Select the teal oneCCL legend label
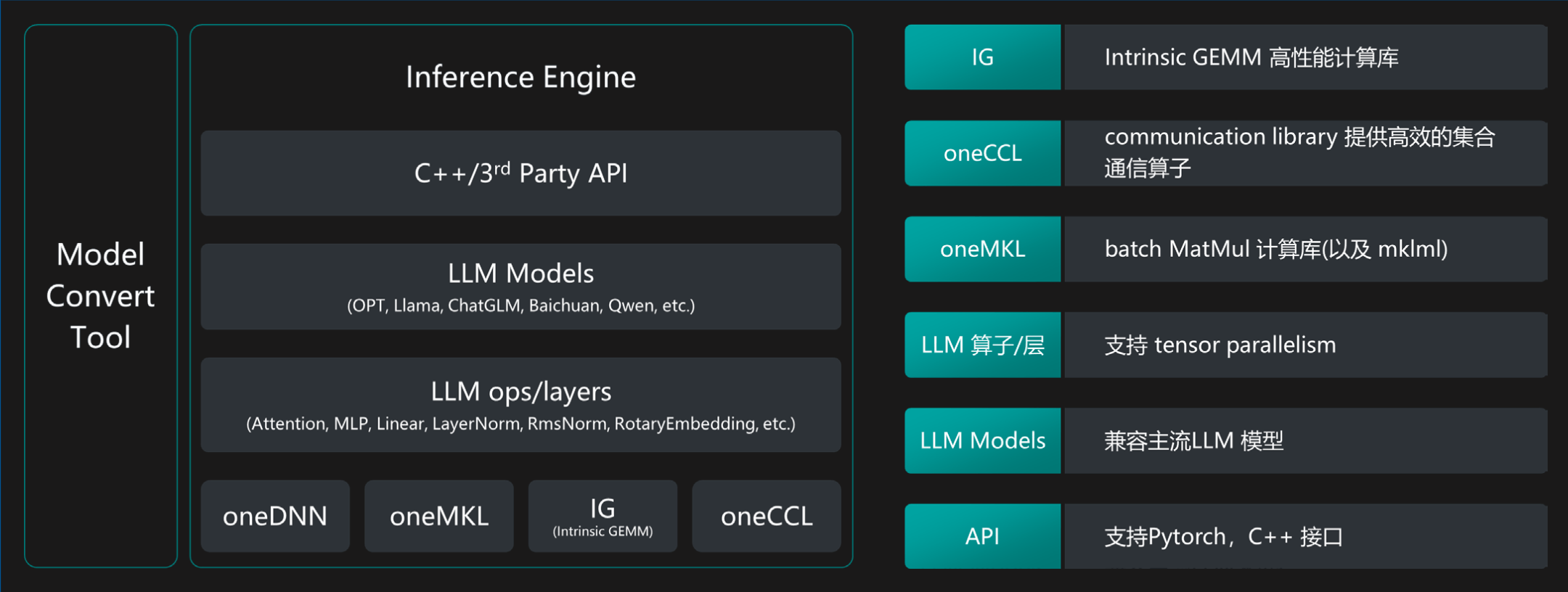Image resolution: width=1568 pixels, height=592 pixels. click(982, 153)
